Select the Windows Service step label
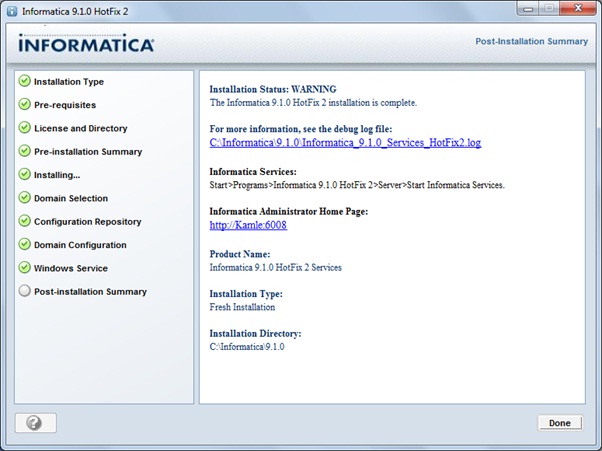Viewport: 602px width, 451px height. (x=71, y=268)
